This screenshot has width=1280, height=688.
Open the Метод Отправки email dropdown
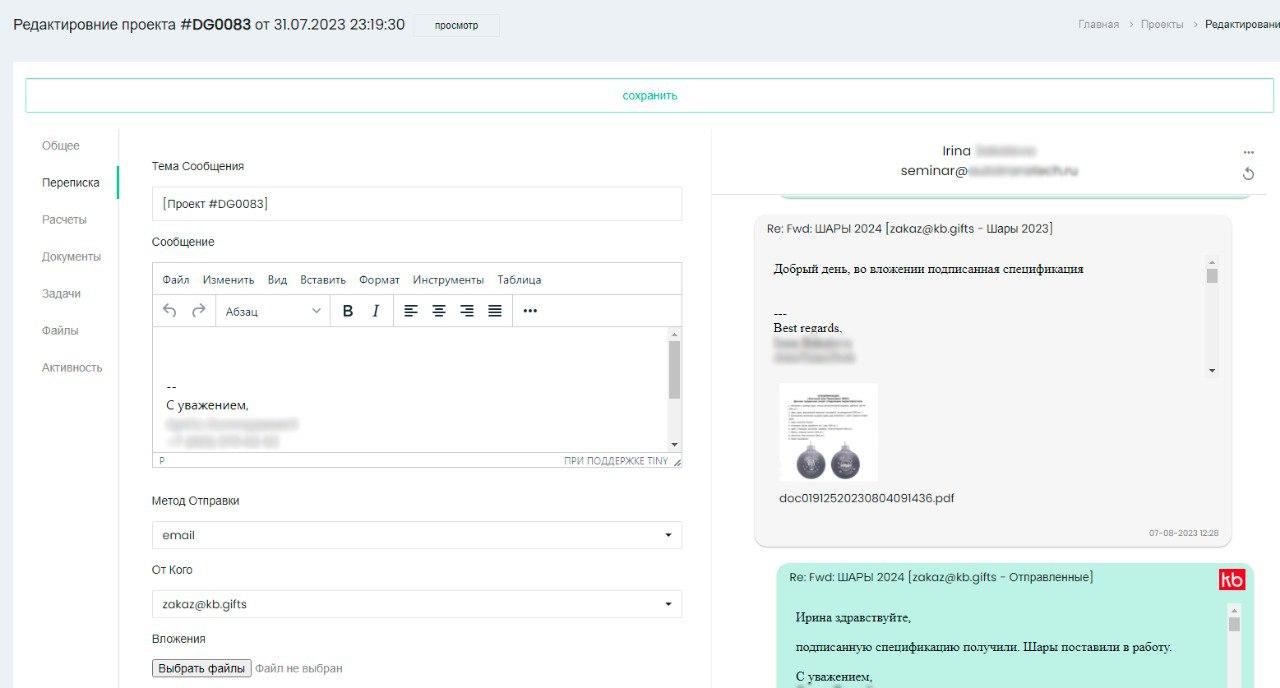[416, 535]
